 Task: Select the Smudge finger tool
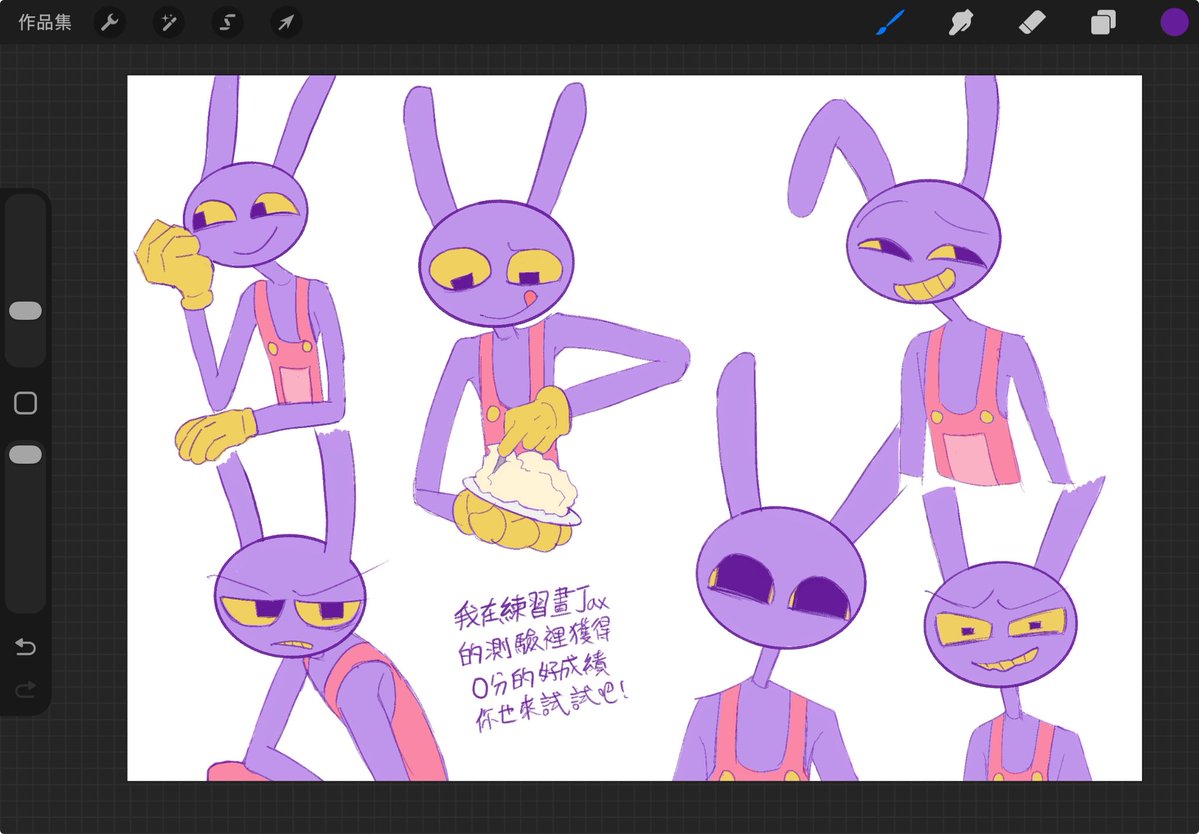[960, 22]
